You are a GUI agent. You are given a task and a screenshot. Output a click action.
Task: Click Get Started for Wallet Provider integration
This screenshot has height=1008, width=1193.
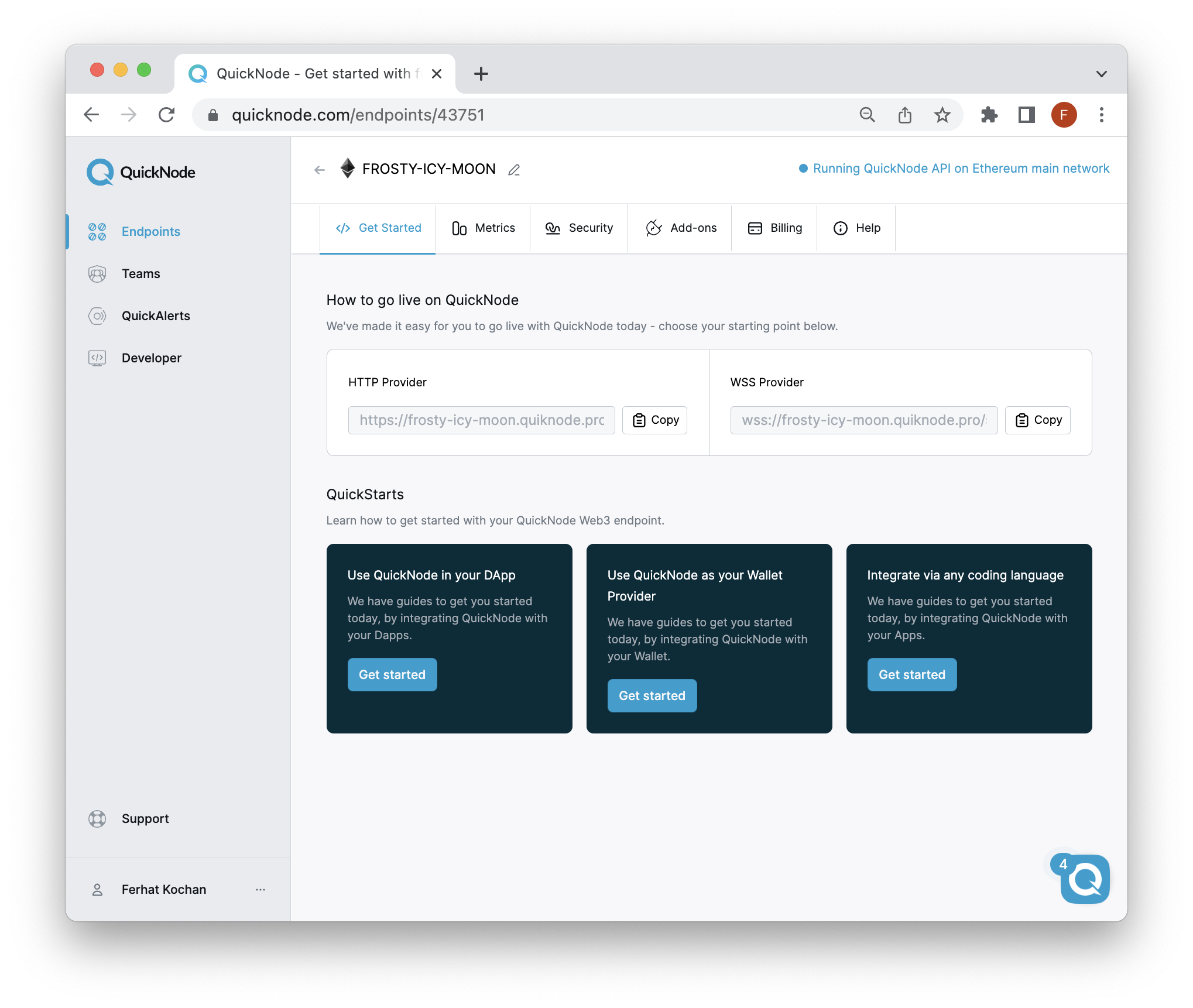(652, 695)
